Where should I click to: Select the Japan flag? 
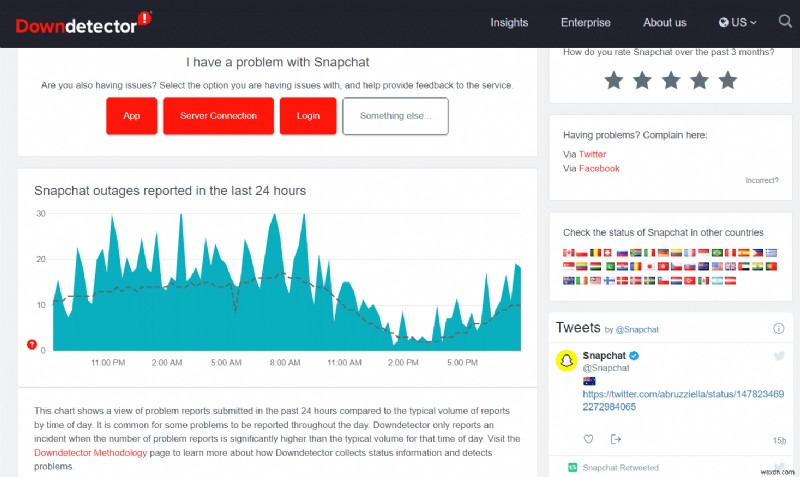[x=649, y=266]
